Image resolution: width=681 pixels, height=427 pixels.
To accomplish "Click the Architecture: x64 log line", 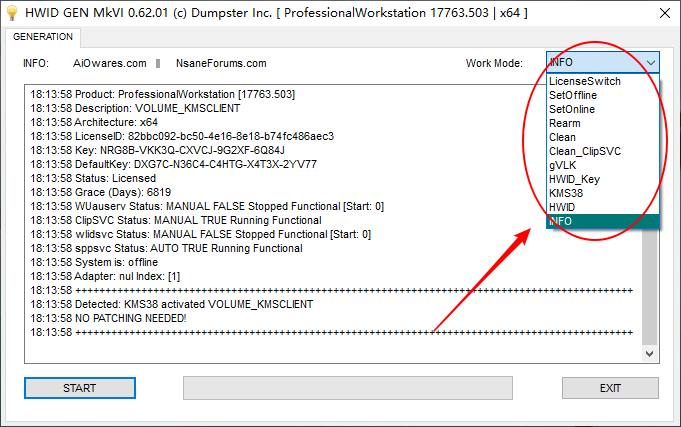I will [x=94, y=122].
